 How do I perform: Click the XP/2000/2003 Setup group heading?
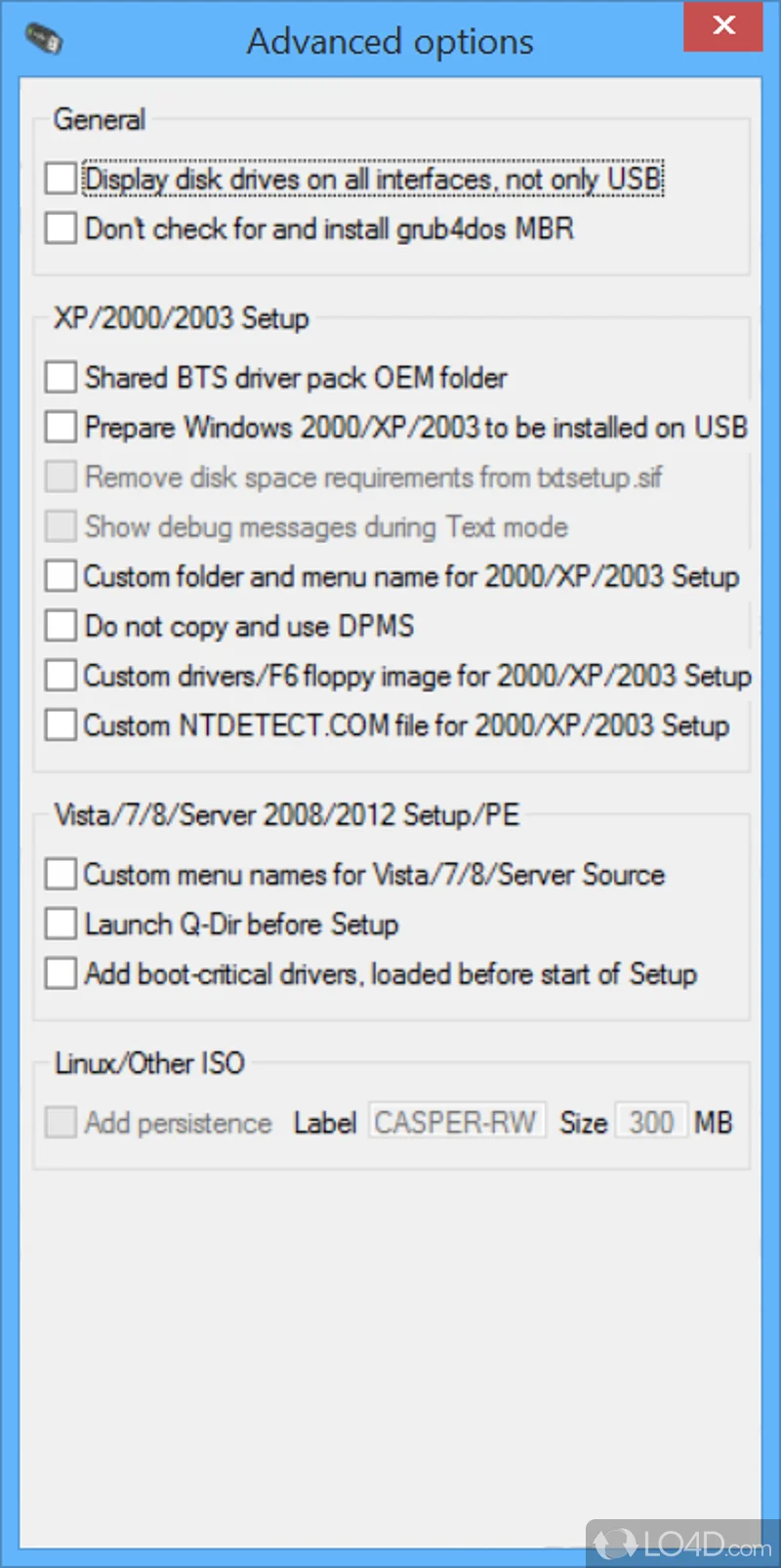coord(182,318)
